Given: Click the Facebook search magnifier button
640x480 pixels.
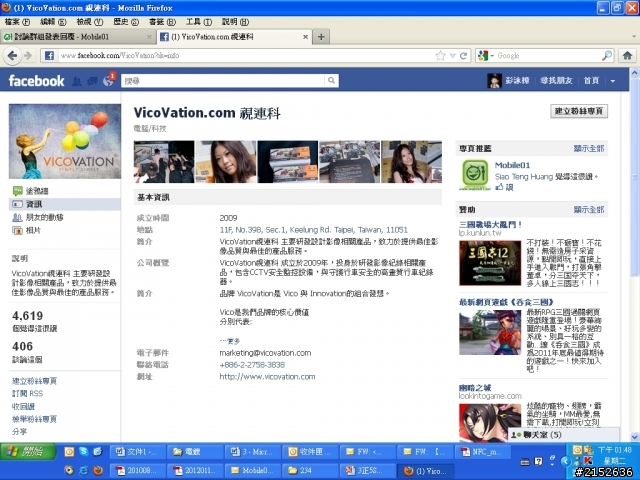Looking at the screenshot, I should coord(331,81).
